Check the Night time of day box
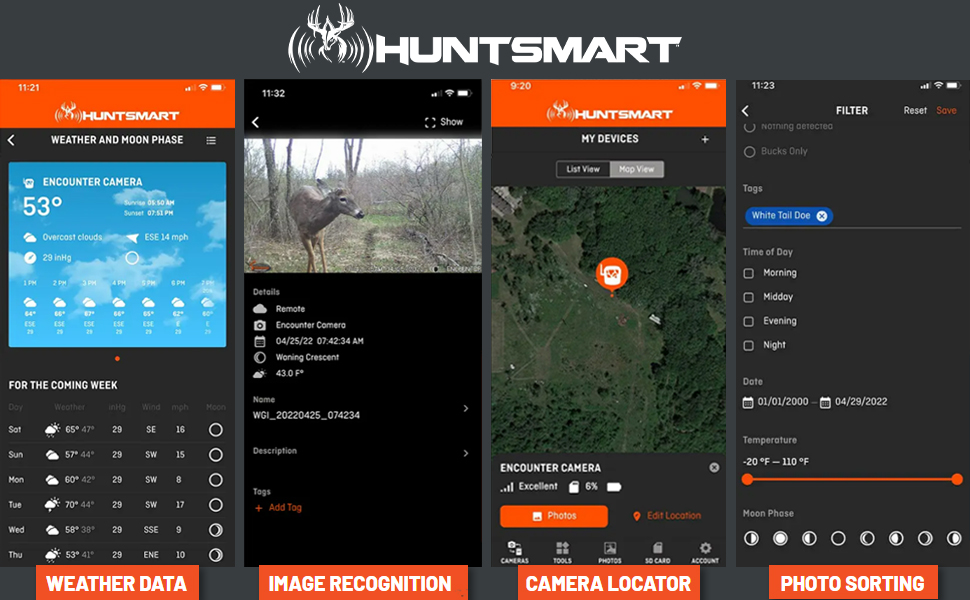 (x=749, y=346)
